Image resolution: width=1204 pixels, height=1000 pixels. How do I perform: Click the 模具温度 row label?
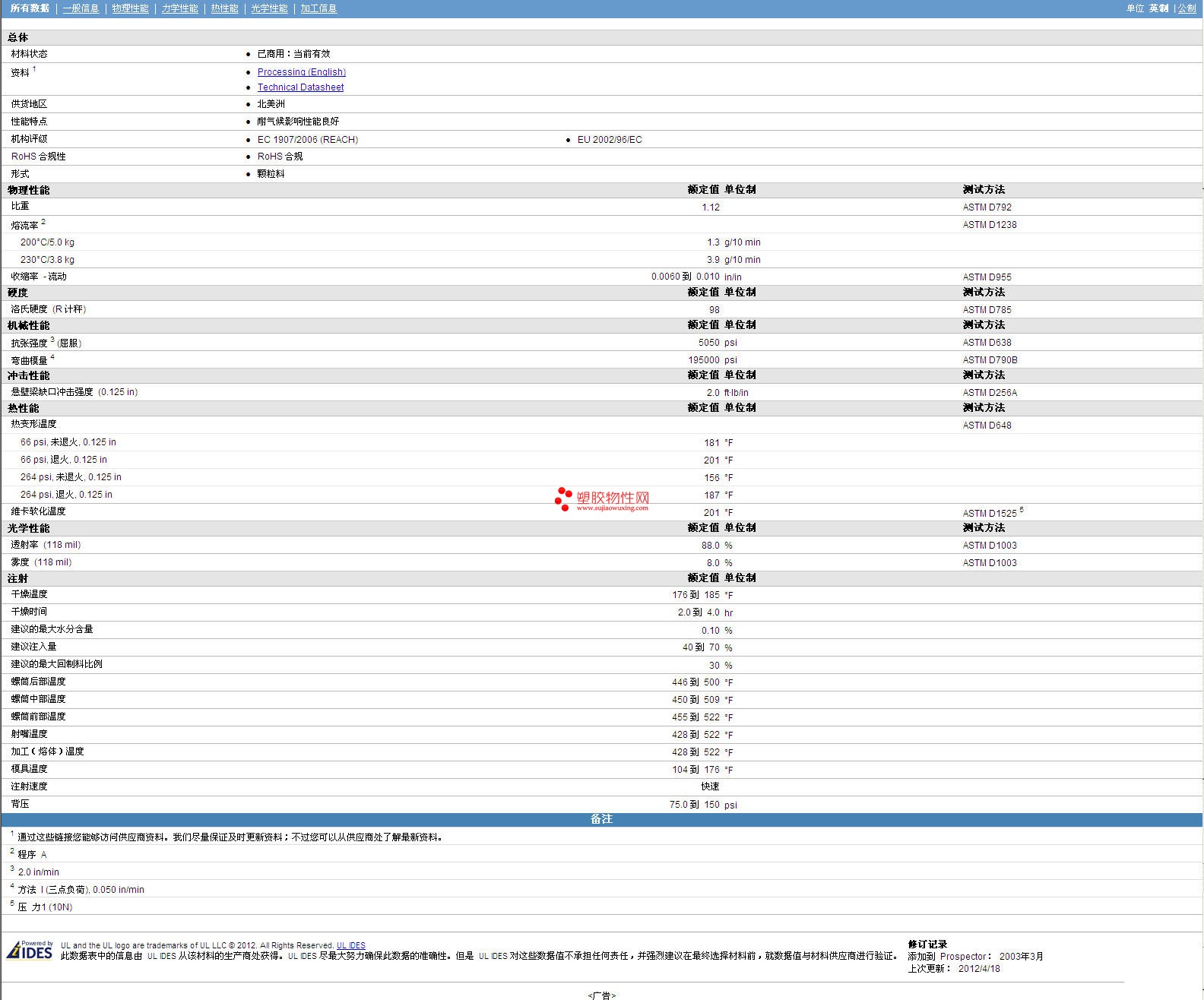pos(29,769)
